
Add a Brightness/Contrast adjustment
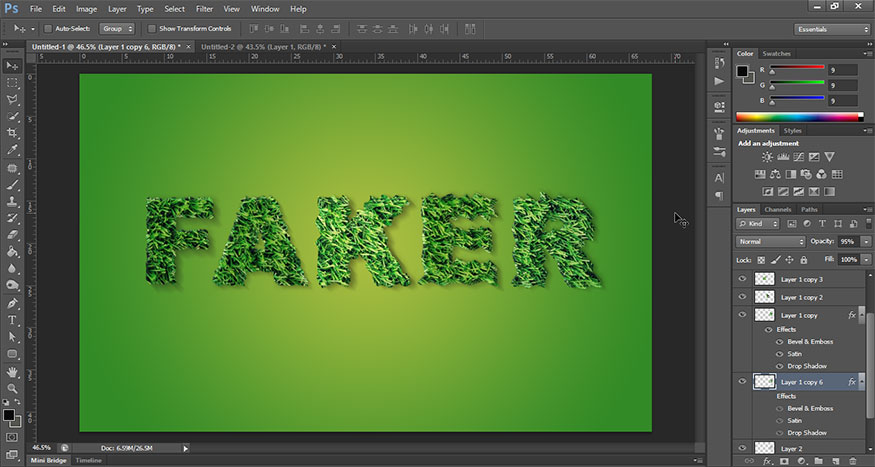point(767,157)
